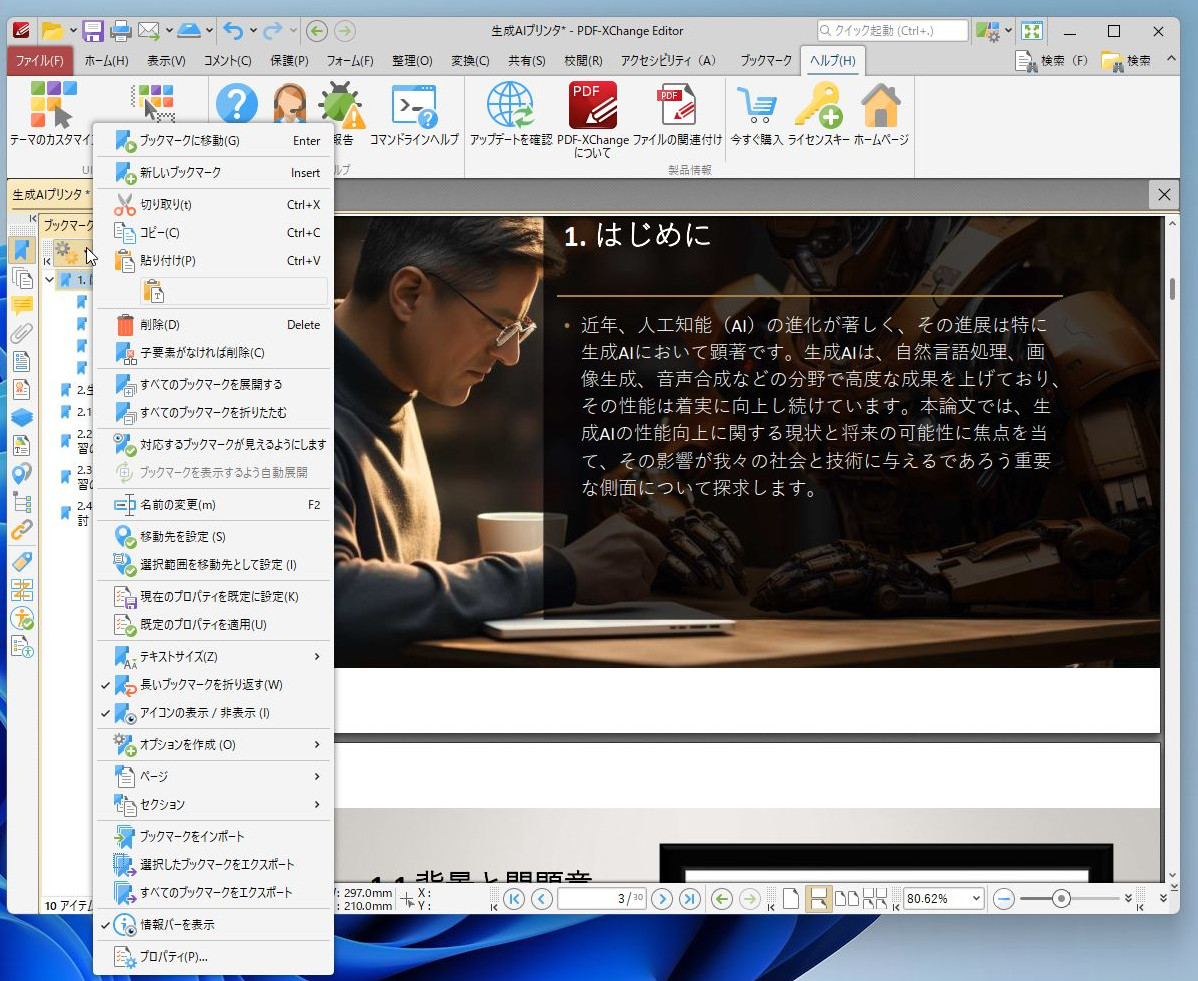The height and width of the screenshot is (981, 1198).
Task: Click 検索 (F) button at top right
Action: [x=1051, y=60]
